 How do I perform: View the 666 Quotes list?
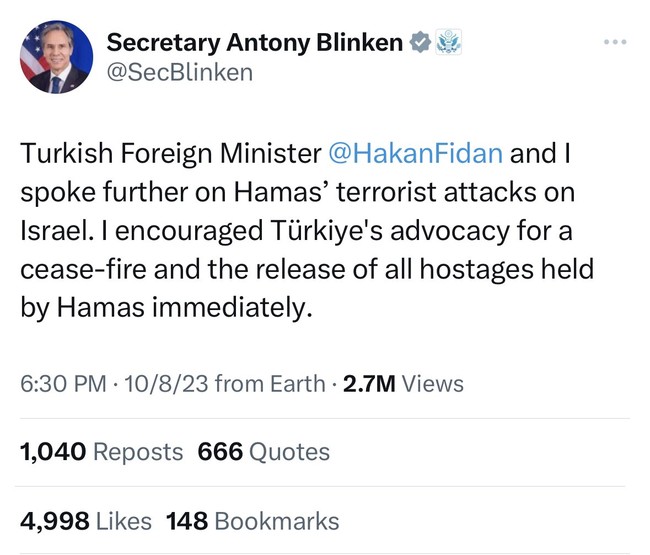264,452
